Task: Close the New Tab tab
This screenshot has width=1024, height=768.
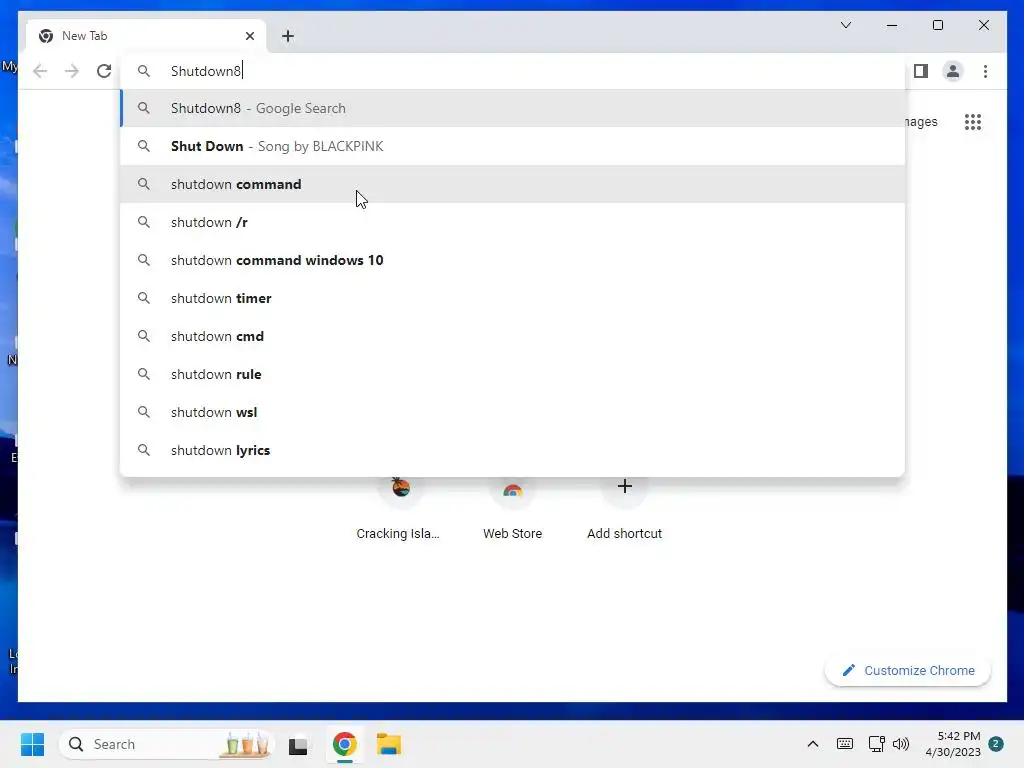Action: (x=249, y=36)
